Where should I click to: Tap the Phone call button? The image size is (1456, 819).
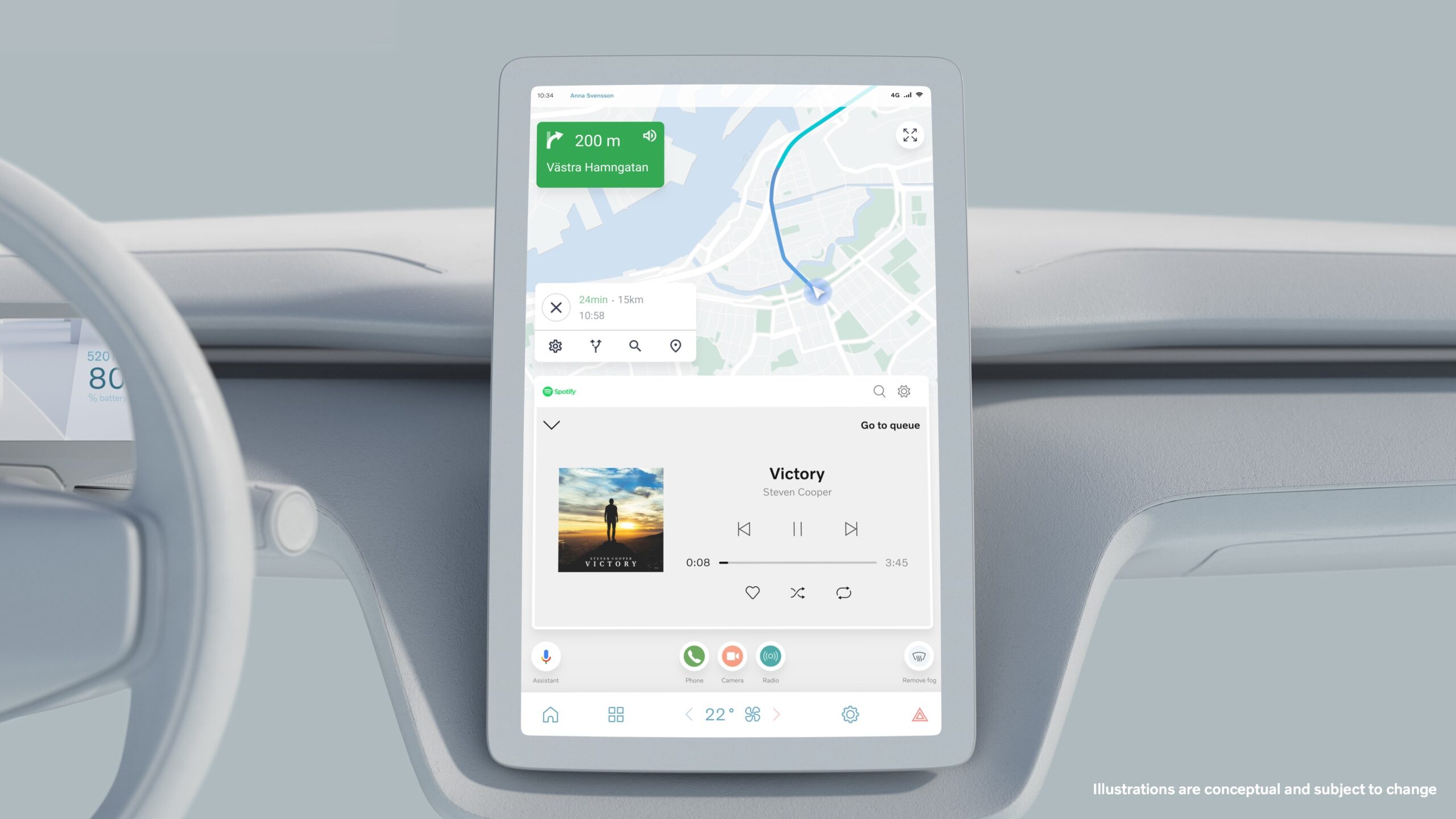tap(693, 656)
